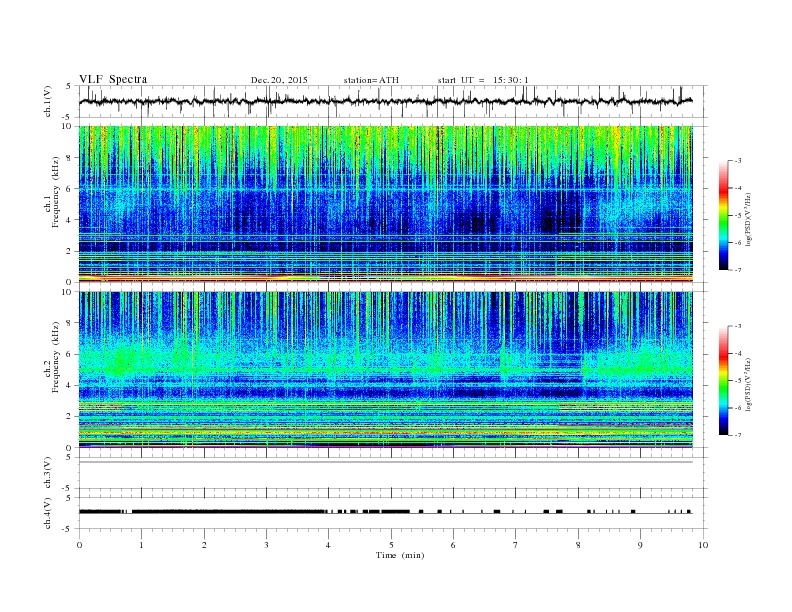Click the "ch.4(V)" axis label

(48, 513)
